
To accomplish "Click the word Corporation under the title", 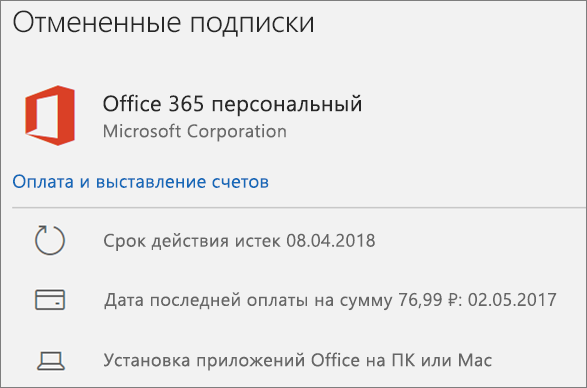I will [x=237, y=131].
